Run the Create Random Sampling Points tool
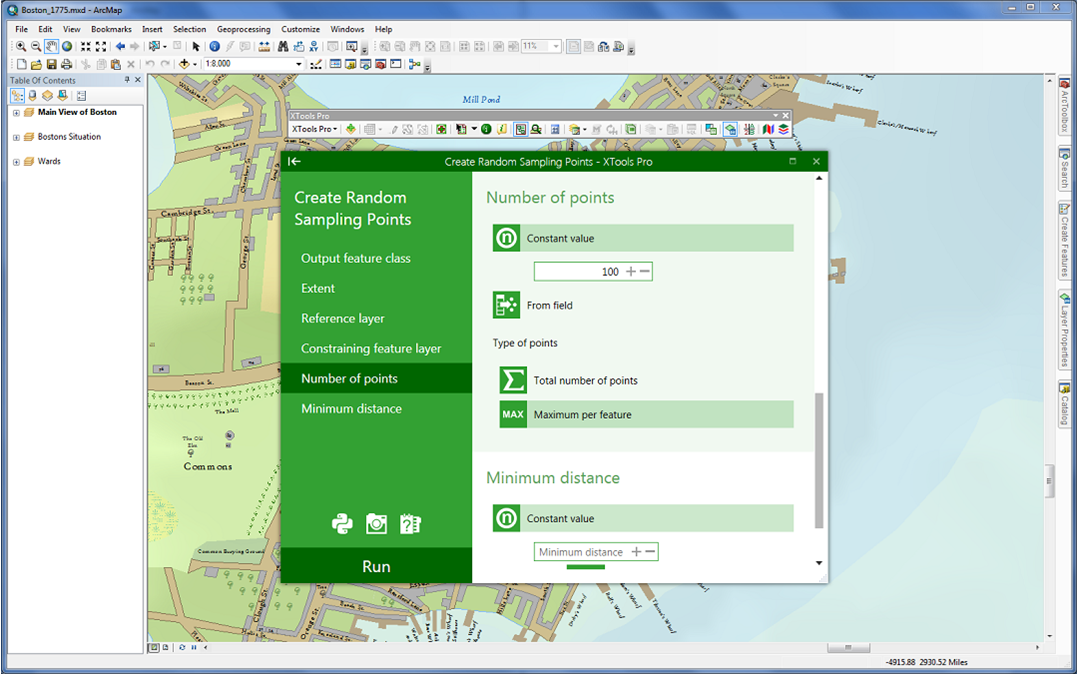Image resolution: width=1078 pixels, height=674 pixels. click(376, 566)
